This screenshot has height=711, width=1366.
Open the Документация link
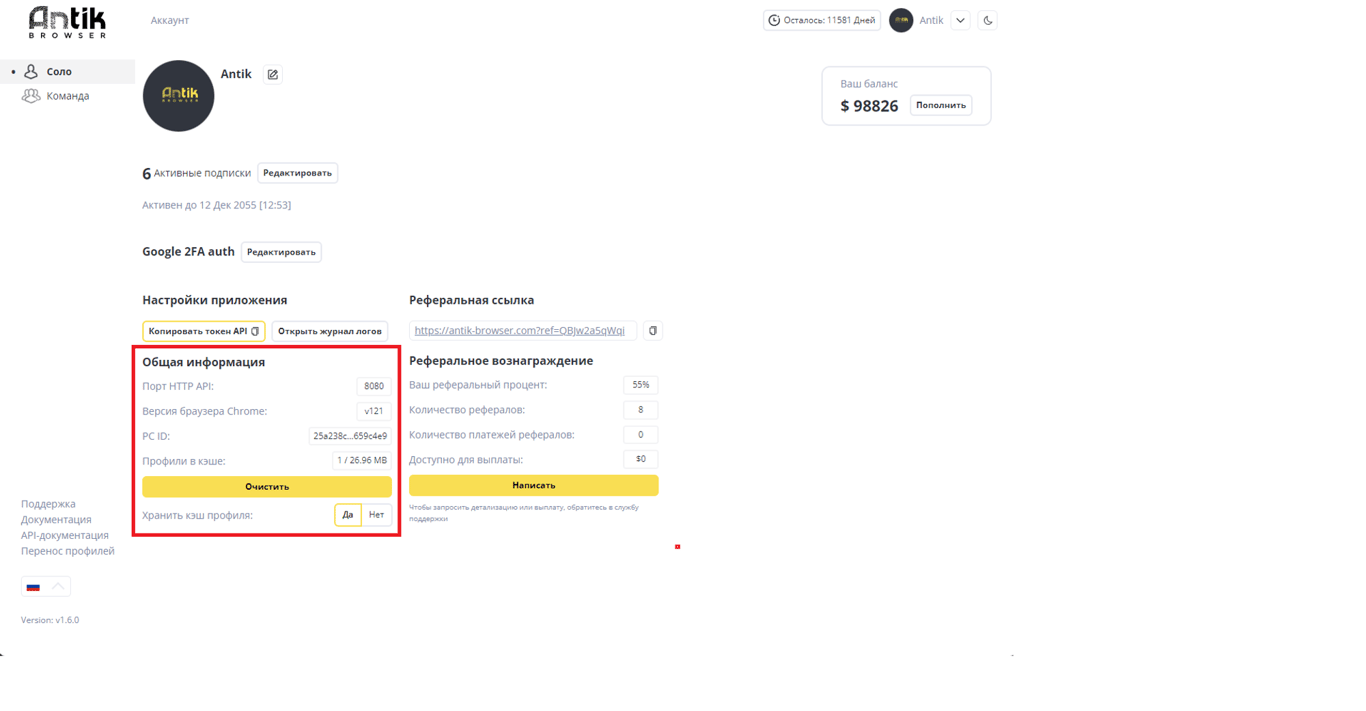tap(56, 520)
